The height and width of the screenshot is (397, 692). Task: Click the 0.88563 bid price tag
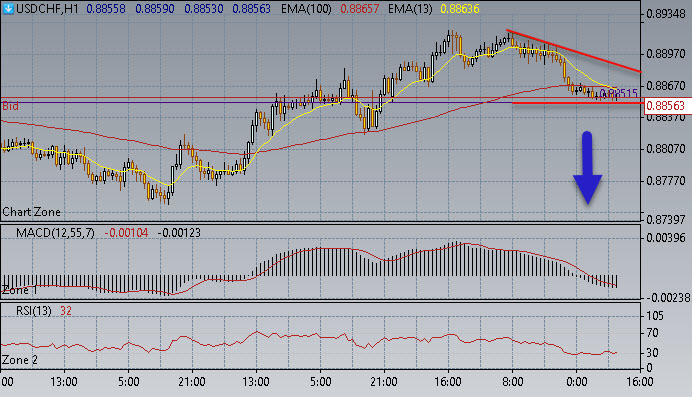point(668,106)
